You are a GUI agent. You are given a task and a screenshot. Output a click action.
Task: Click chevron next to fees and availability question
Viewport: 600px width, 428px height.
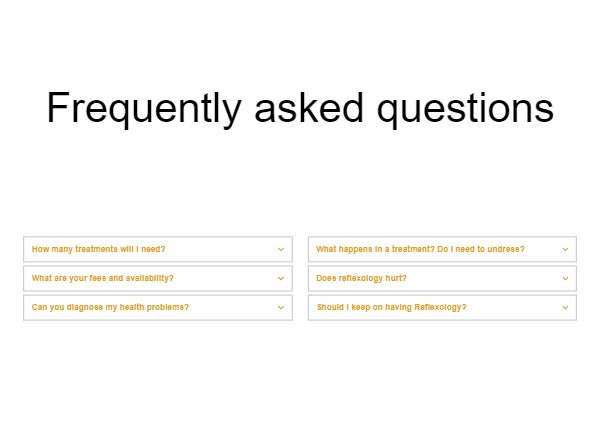coord(281,278)
